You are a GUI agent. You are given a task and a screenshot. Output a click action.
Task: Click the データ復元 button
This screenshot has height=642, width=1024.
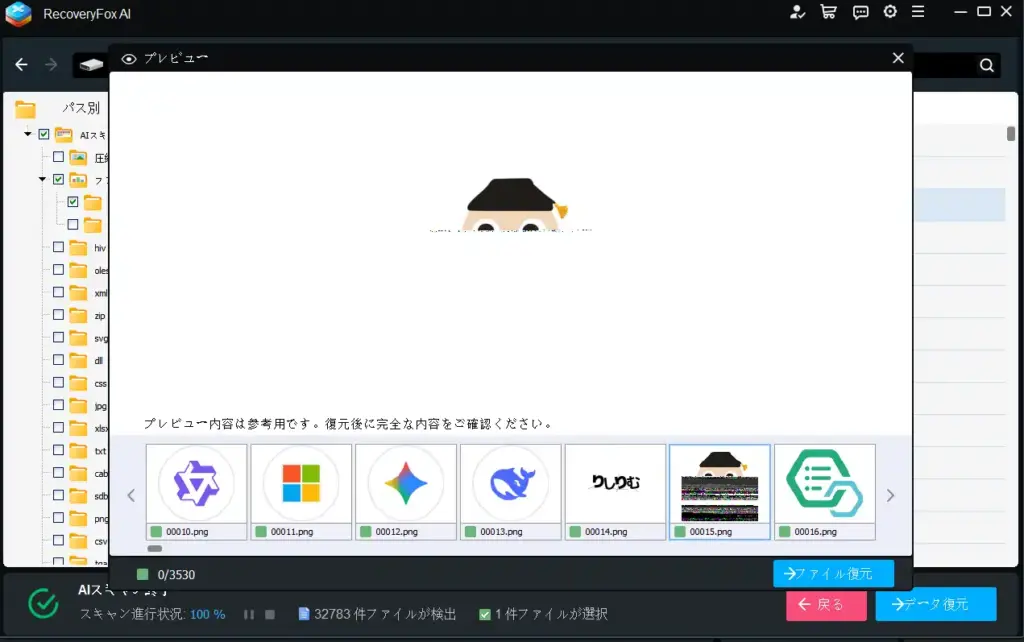pyautogui.click(x=936, y=604)
